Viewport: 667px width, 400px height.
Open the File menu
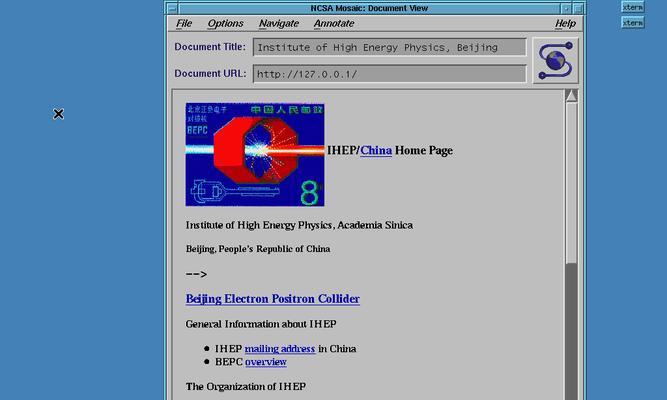click(184, 23)
